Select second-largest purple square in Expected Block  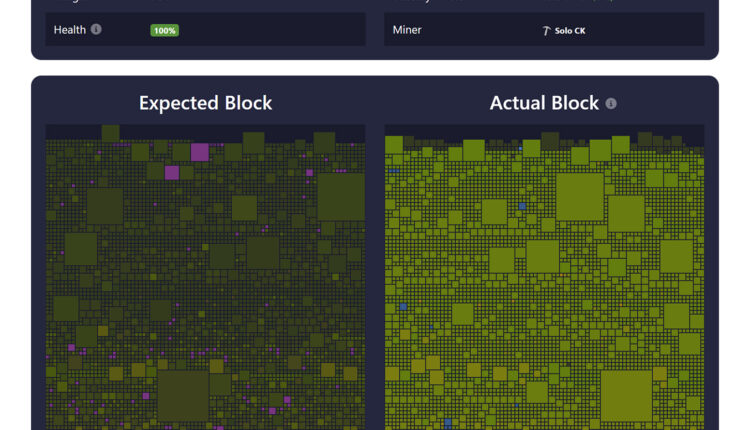click(x=172, y=173)
